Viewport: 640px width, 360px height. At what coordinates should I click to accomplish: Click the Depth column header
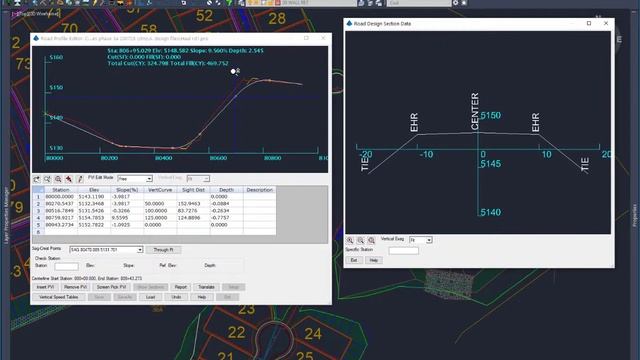(227, 190)
